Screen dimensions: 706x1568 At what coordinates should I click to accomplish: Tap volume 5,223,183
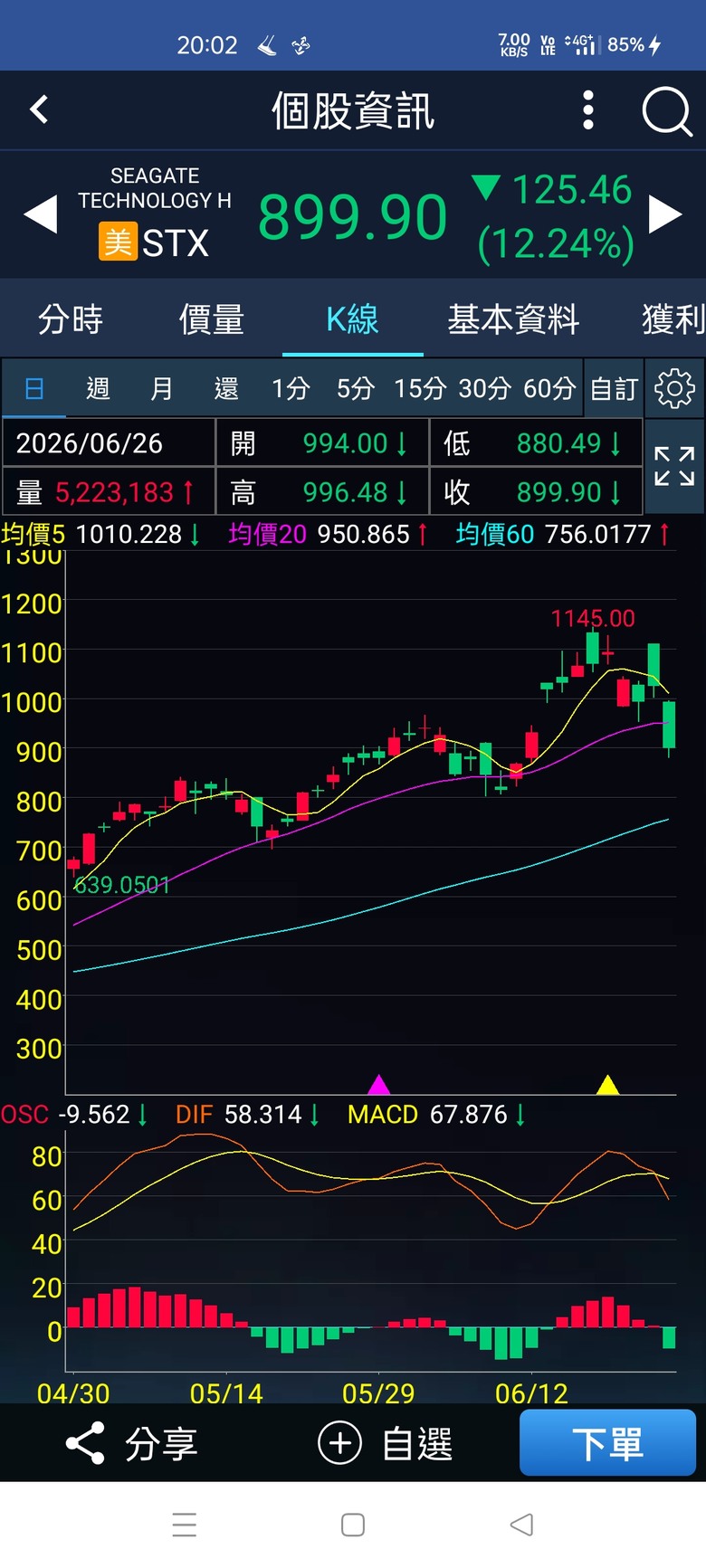[114, 492]
